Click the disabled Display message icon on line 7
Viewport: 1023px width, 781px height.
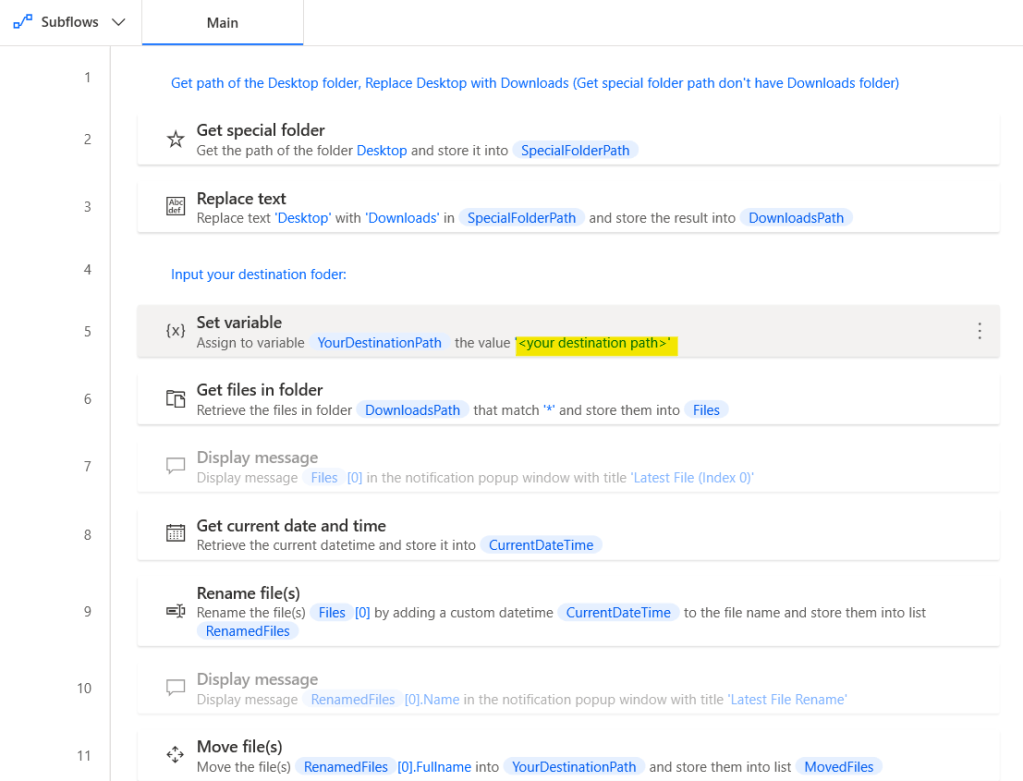point(175,466)
